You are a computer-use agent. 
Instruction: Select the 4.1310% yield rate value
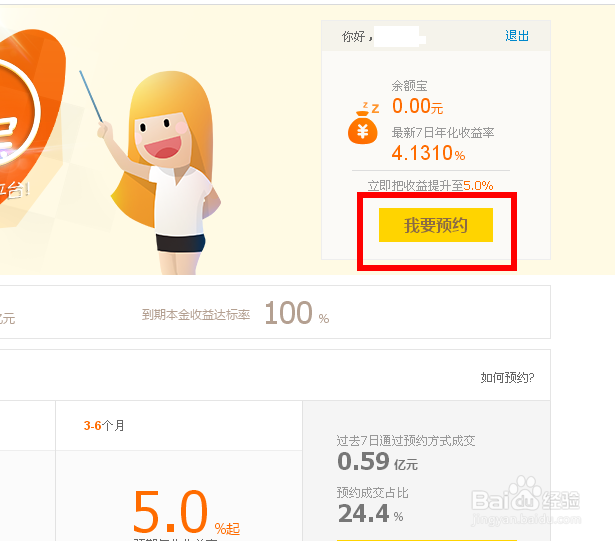click(x=428, y=153)
